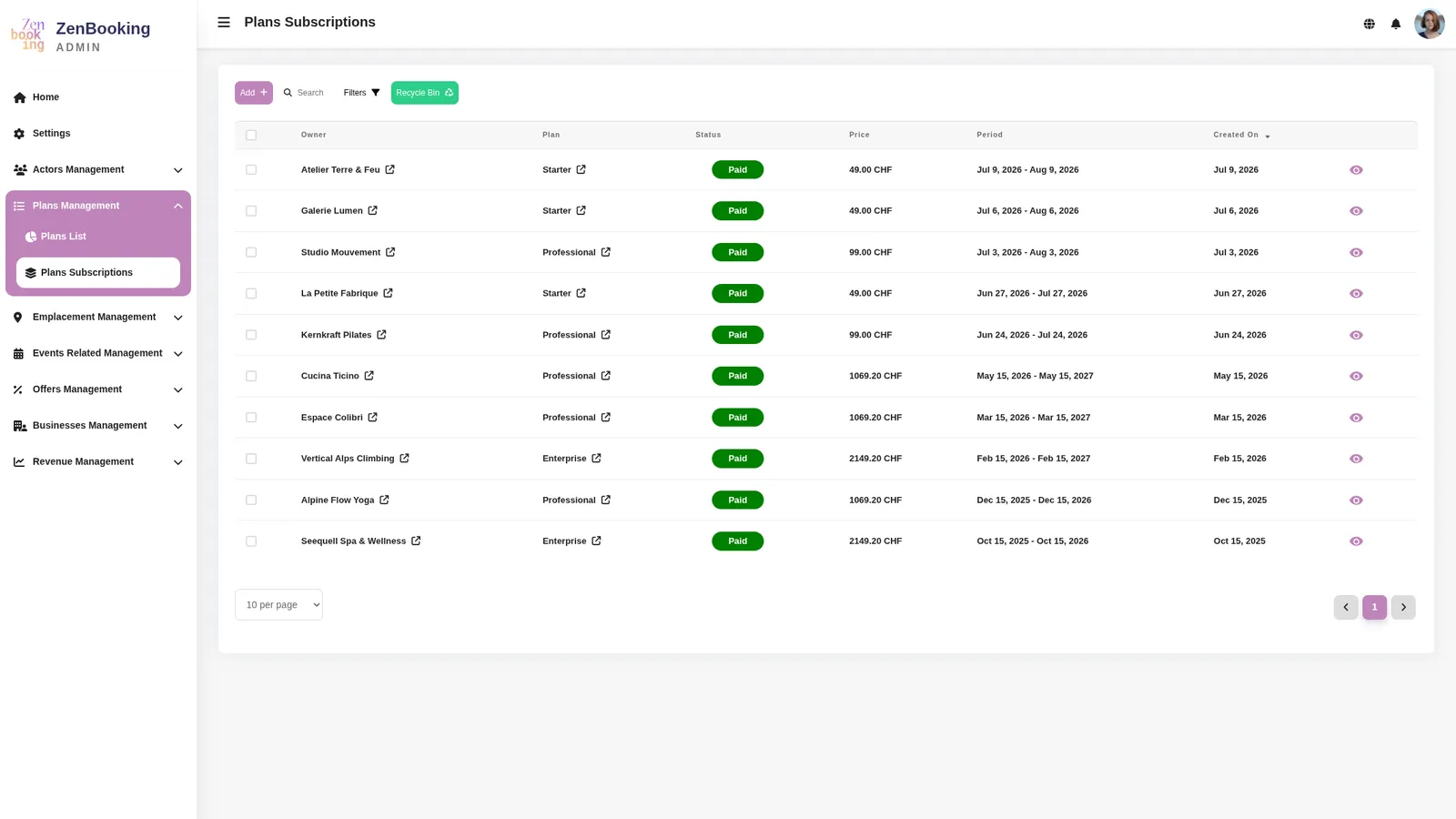
Task: Toggle the select-all header checkbox
Action: pyautogui.click(x=251, y=135)
